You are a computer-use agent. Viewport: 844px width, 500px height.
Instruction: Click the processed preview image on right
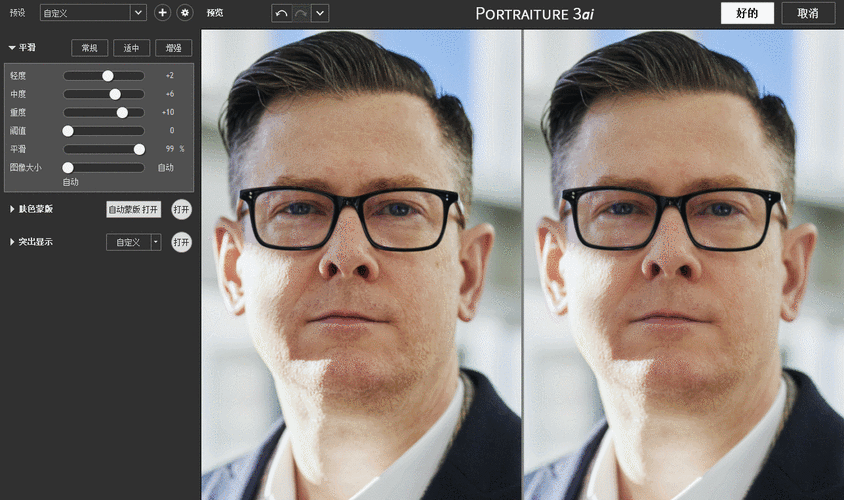tap(683, 265)
